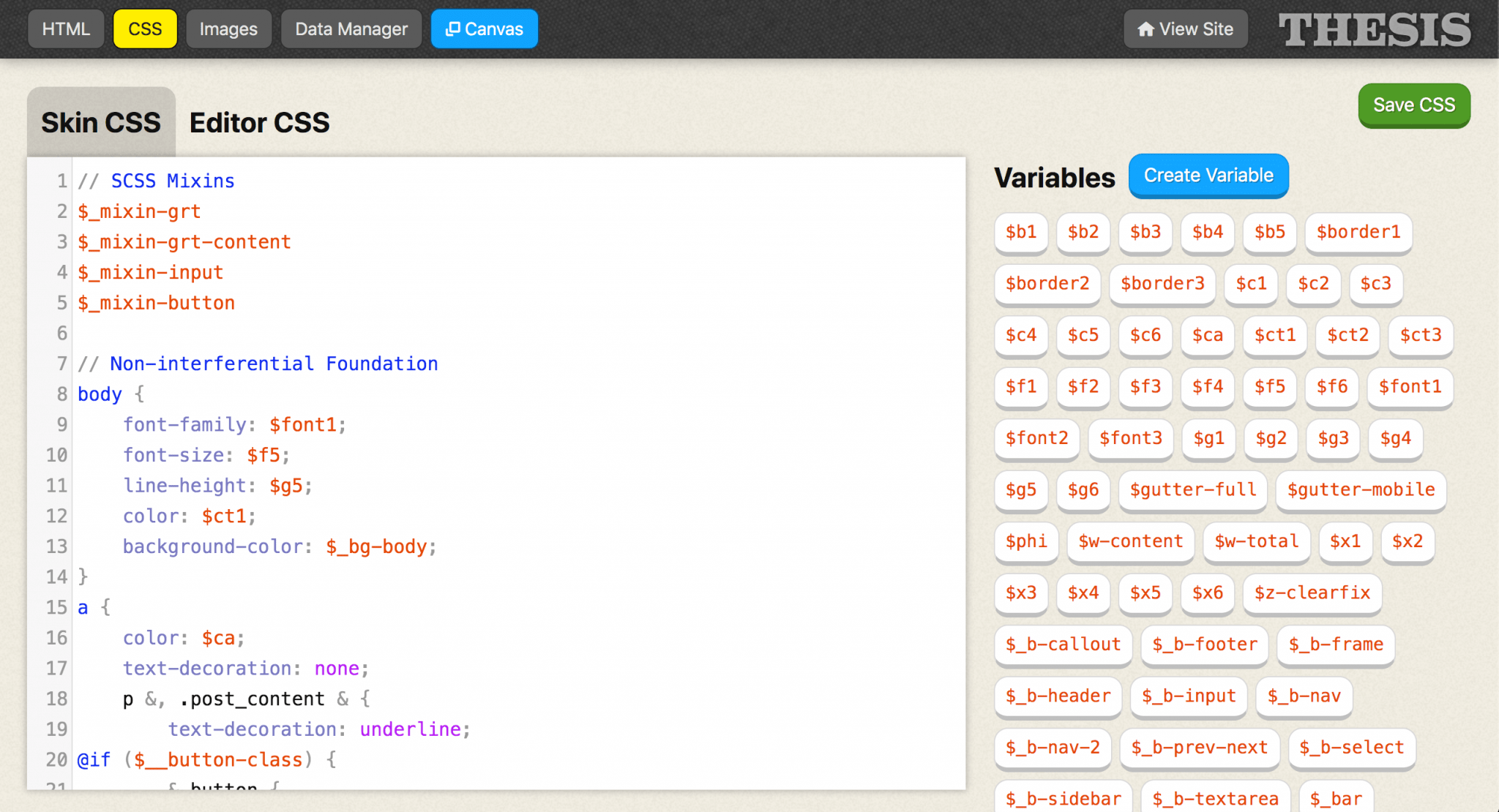Viewport: 1499px width, 812px height.
Task: Click the $border1 variable
Action: [1358, 233]
